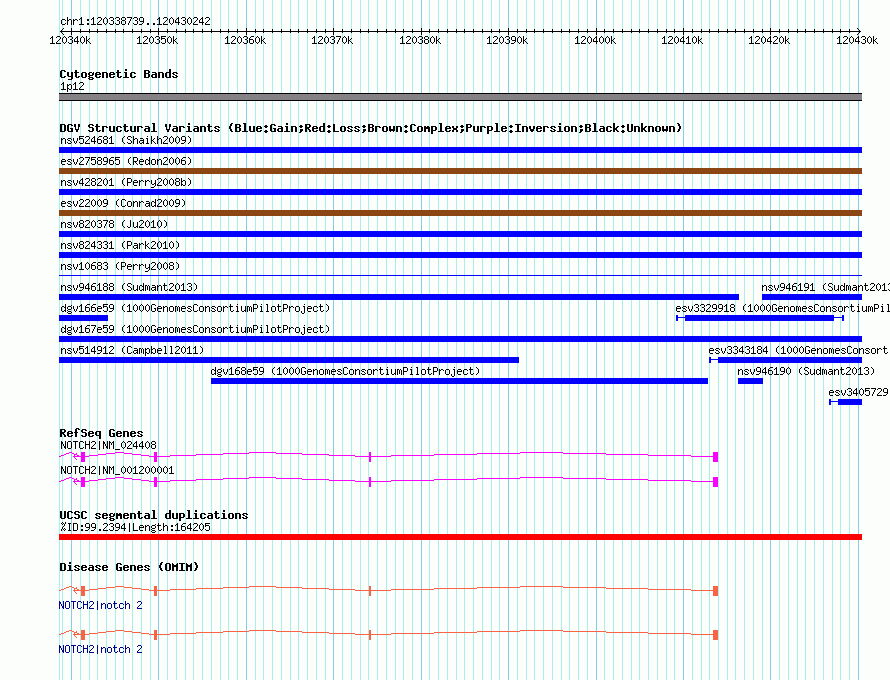The width and height of the screenshot is (890, 680).
Task: Open NOTCH2|NM_001200001 transcript label
Action: pos(117,471)
